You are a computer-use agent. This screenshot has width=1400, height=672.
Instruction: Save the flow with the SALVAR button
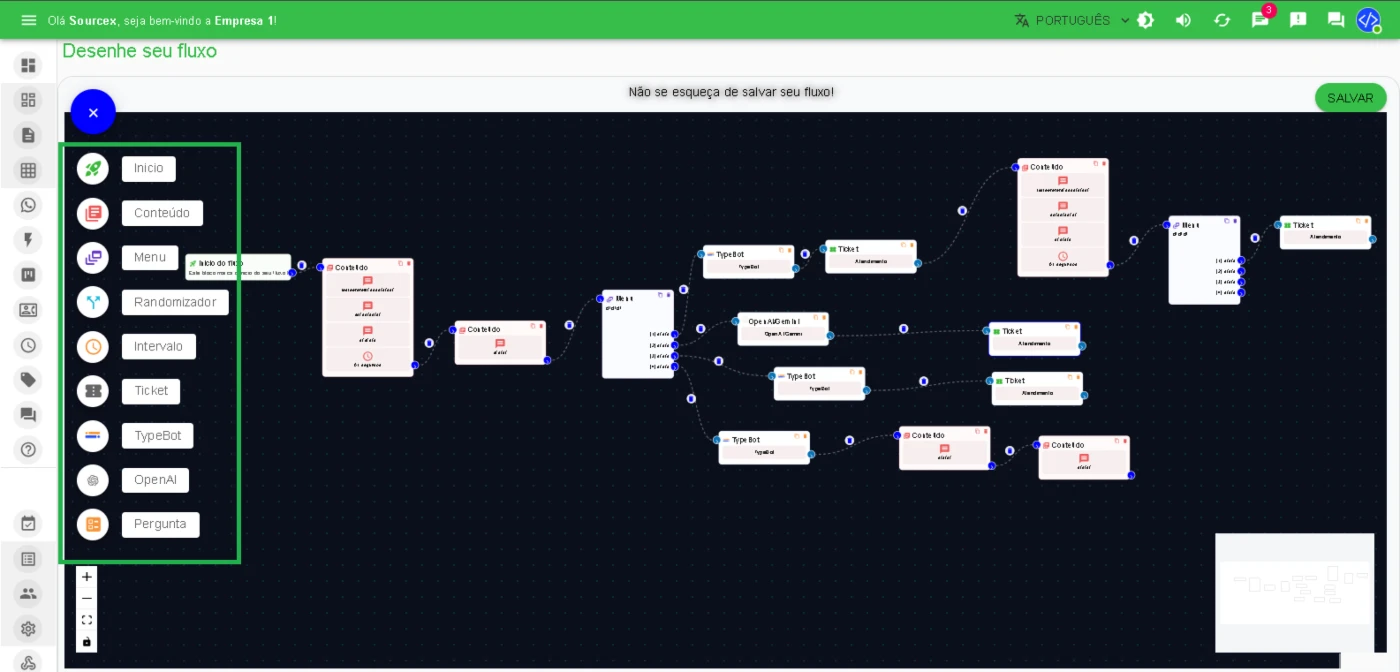coord(1350,98)
